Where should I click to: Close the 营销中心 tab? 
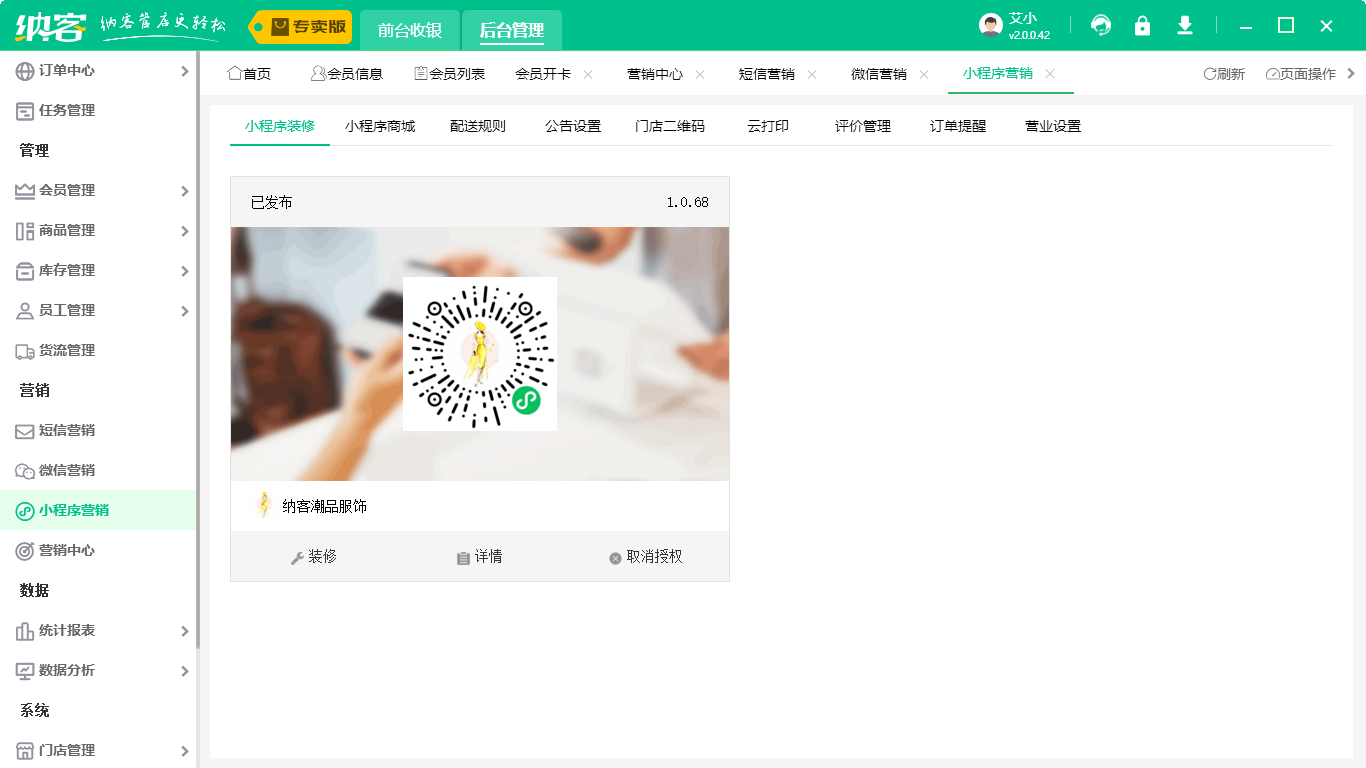coord(700,74)
